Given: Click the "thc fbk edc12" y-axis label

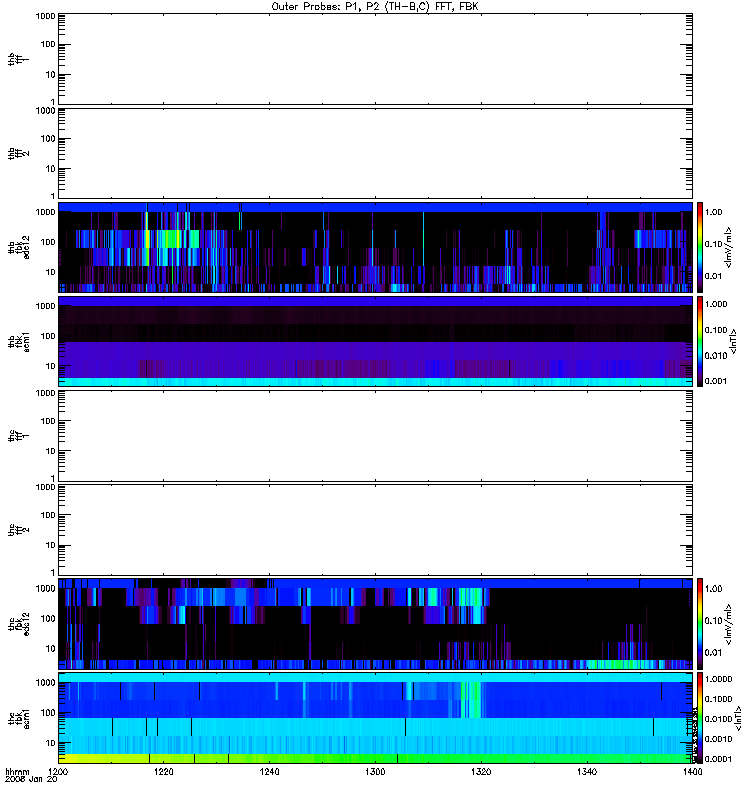Looking at the screenshot, I should (x=19, y=623).
